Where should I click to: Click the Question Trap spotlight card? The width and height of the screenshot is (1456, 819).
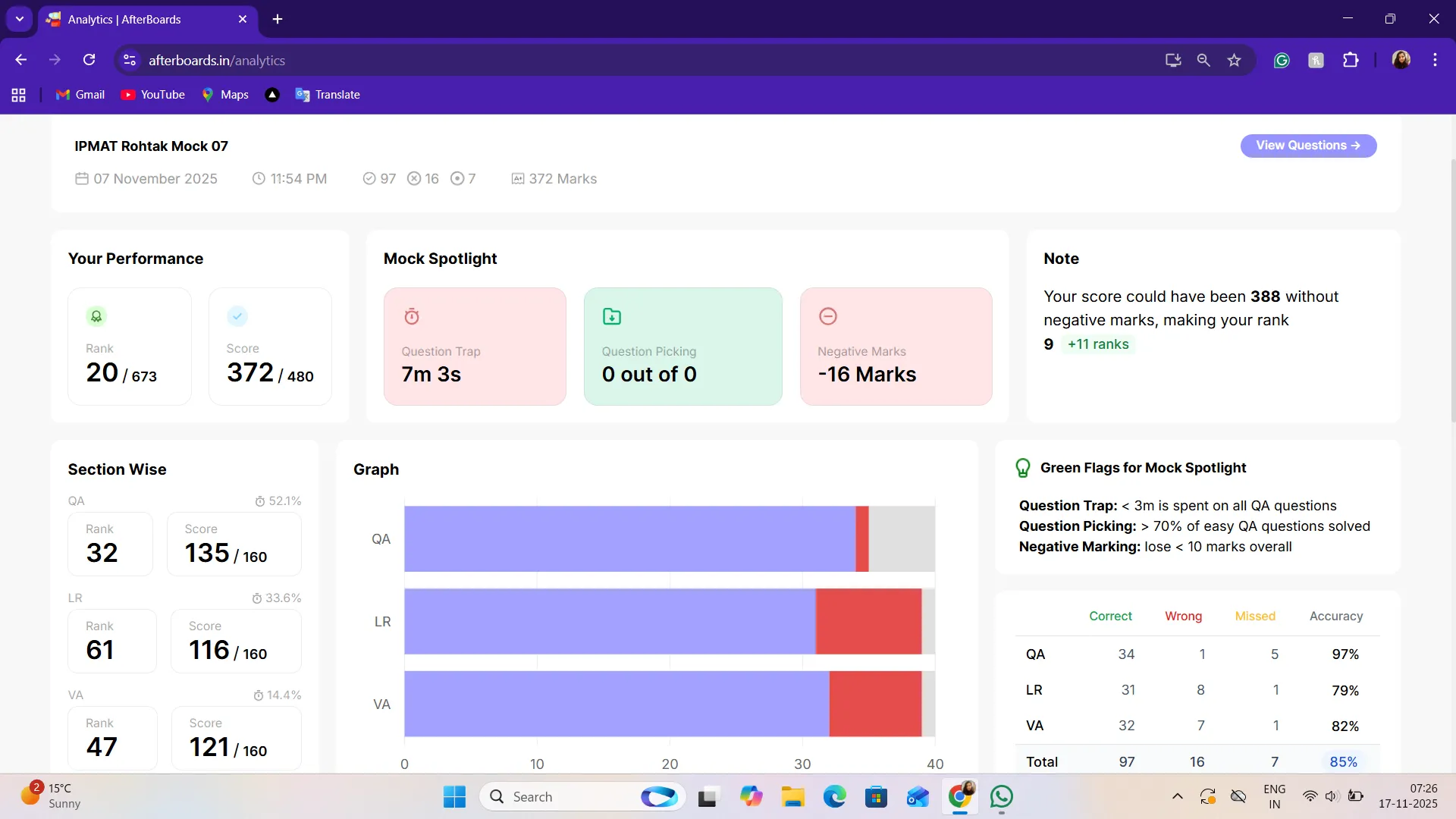tap(475, 347)
